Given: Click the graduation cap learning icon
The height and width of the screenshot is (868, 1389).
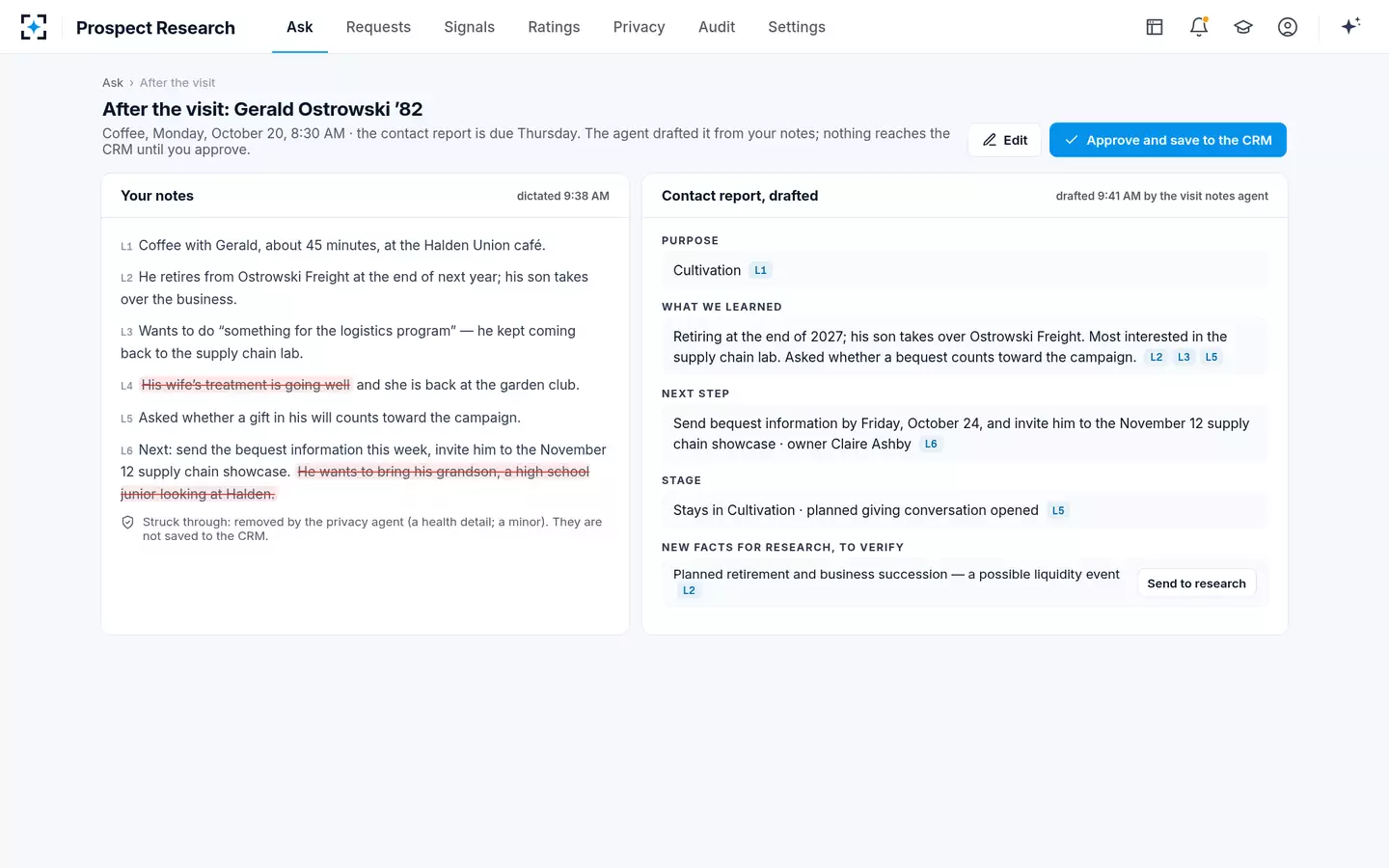Looking at the screenshot, I should pyautogui.click(x=1243, y=27).
